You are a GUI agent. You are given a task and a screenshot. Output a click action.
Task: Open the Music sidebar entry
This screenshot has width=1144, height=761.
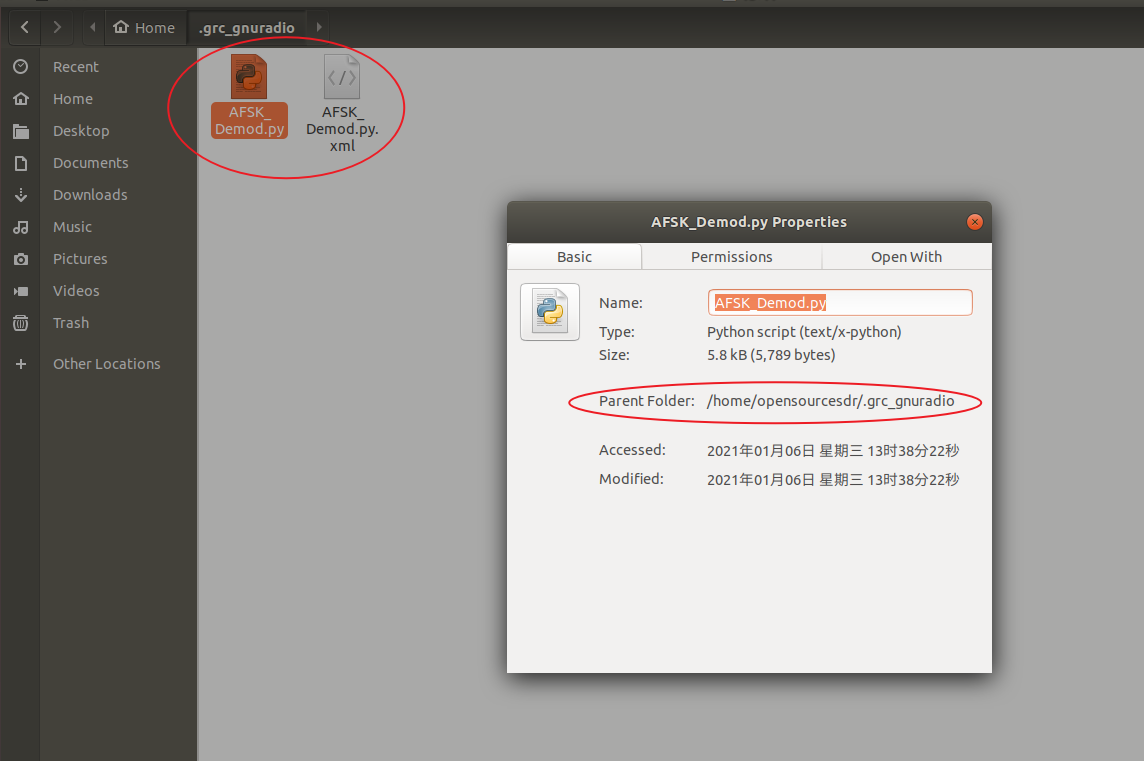(x=72, y=226)
